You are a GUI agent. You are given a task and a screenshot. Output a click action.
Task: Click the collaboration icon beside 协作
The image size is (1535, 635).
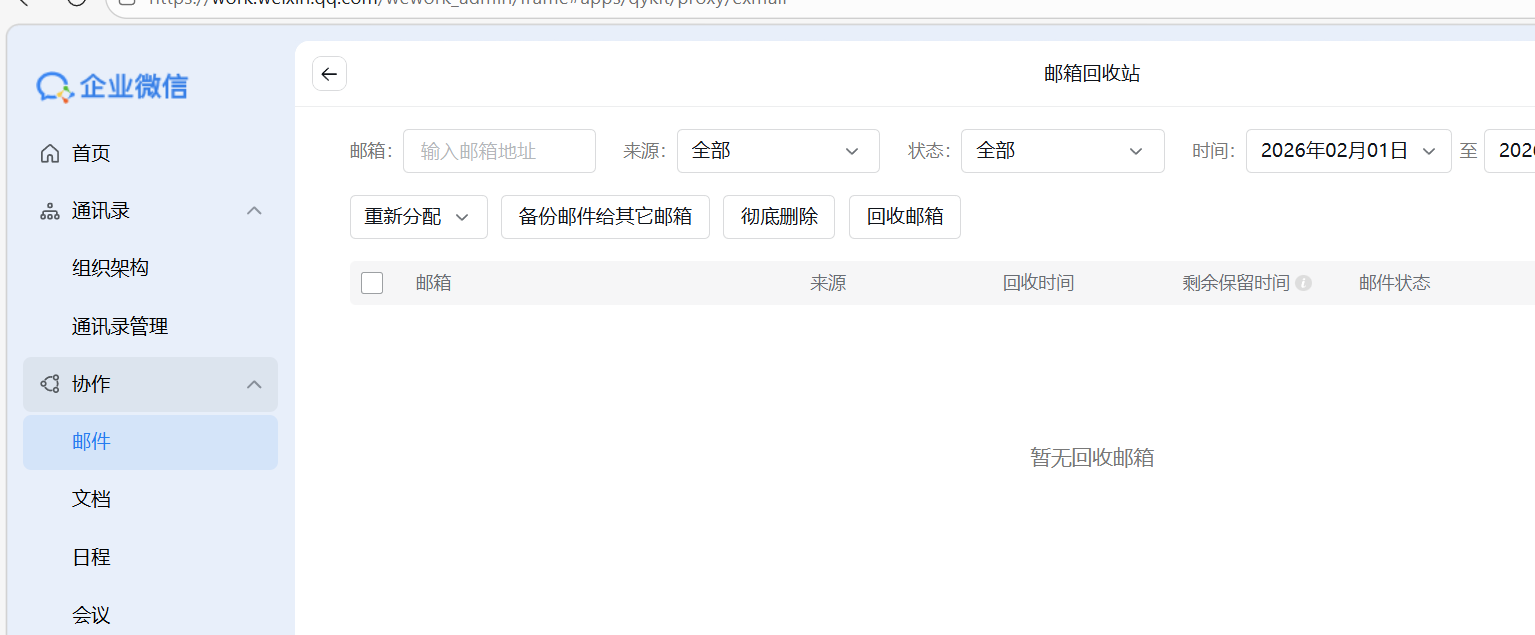coord(49,384)
